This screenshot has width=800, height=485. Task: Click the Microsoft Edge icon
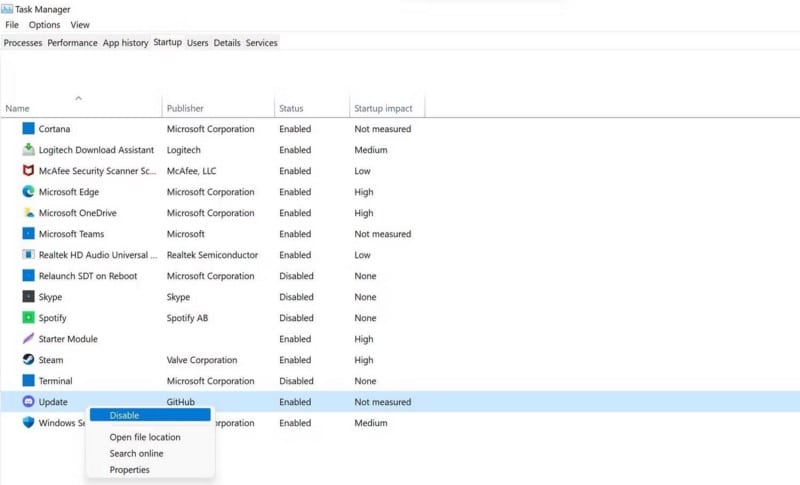tap(29, 191)
